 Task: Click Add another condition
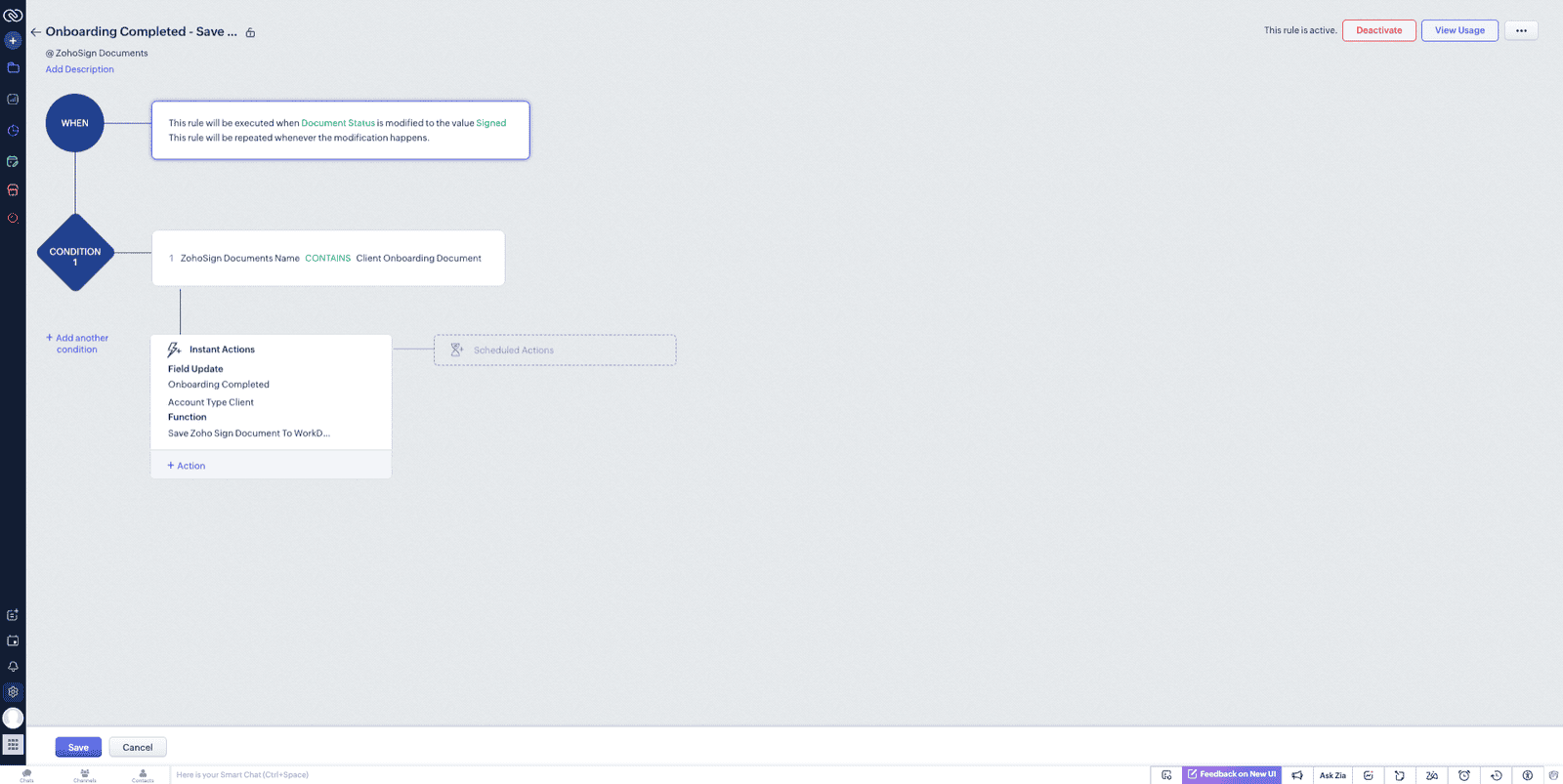pos(77,344)
